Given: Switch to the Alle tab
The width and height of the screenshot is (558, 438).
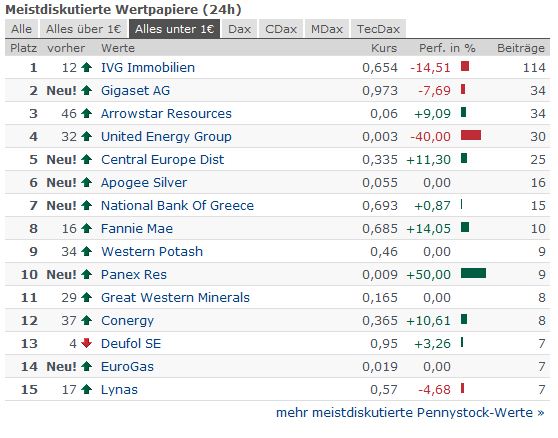Looking at the screenshot, I should [x=21, y=29].
